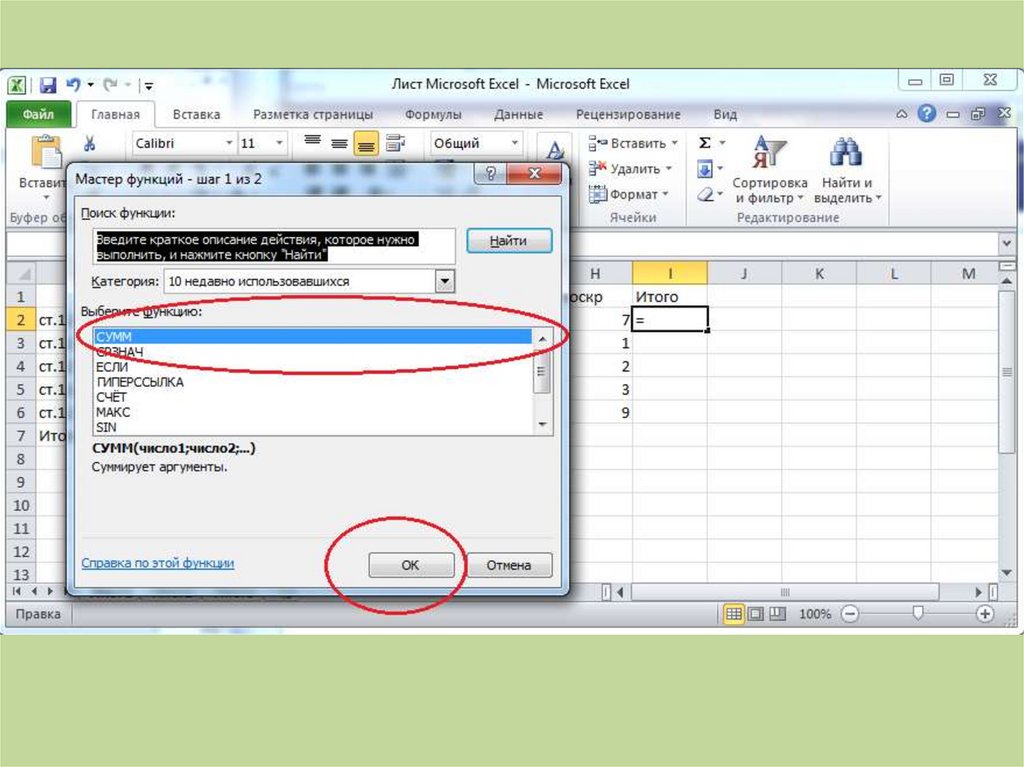Click the Fill down arrow icon
The image size is (1024, 767).
(705, 170)
